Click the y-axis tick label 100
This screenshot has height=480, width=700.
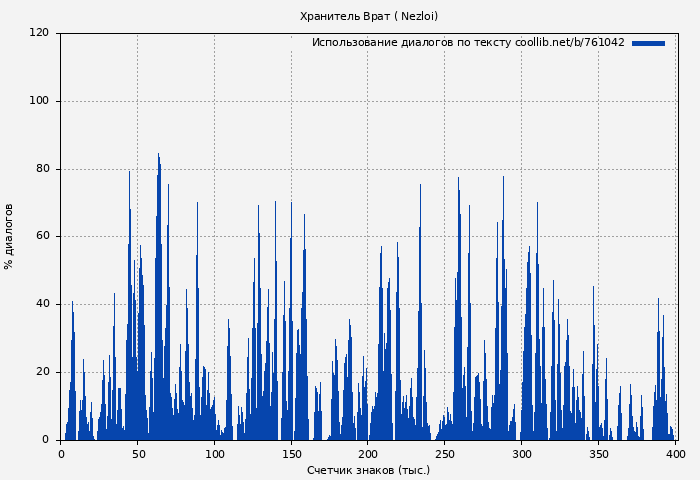coord(39,101)
